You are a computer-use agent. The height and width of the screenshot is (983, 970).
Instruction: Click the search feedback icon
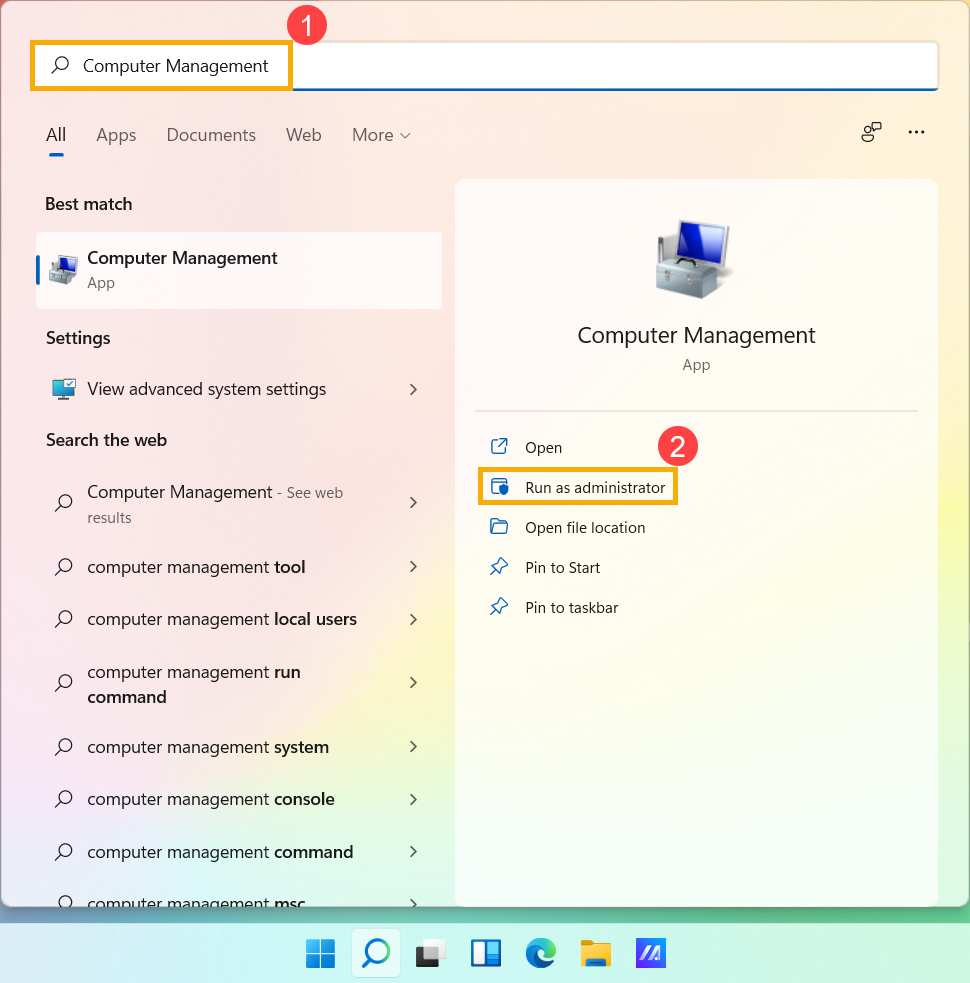[871, 133]
